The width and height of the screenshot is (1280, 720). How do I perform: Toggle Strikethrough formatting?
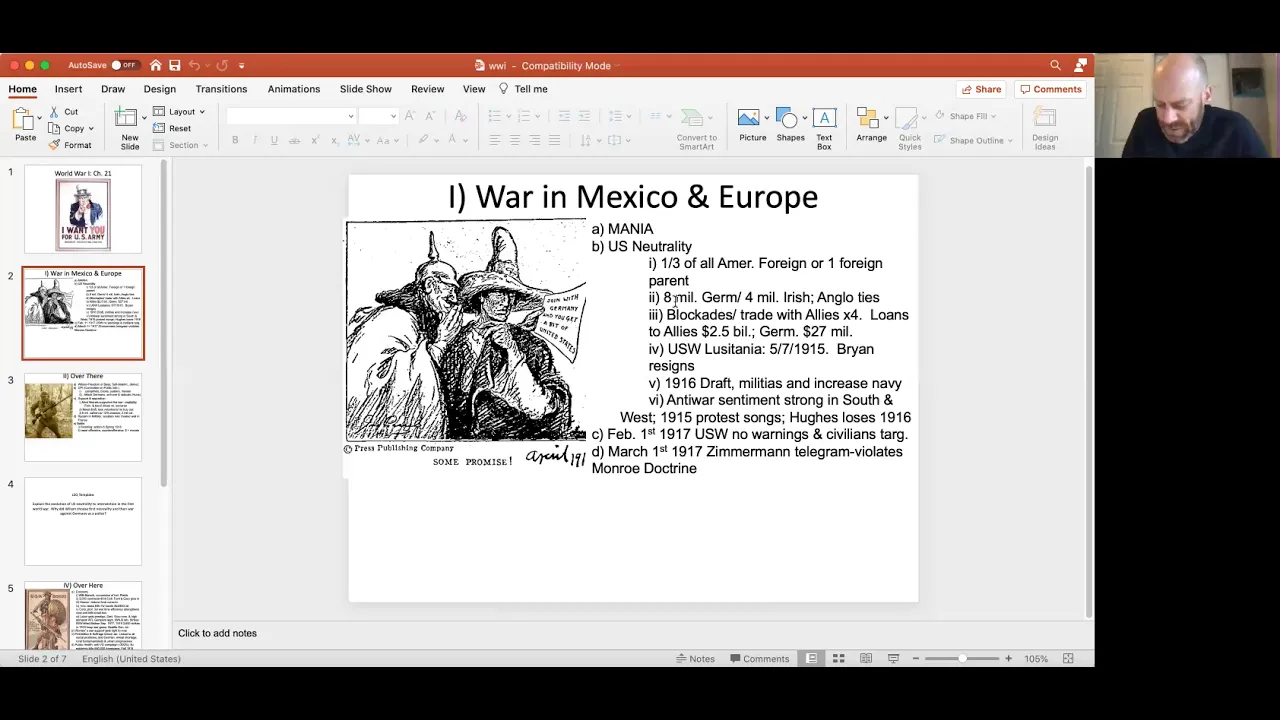[294, 140]
